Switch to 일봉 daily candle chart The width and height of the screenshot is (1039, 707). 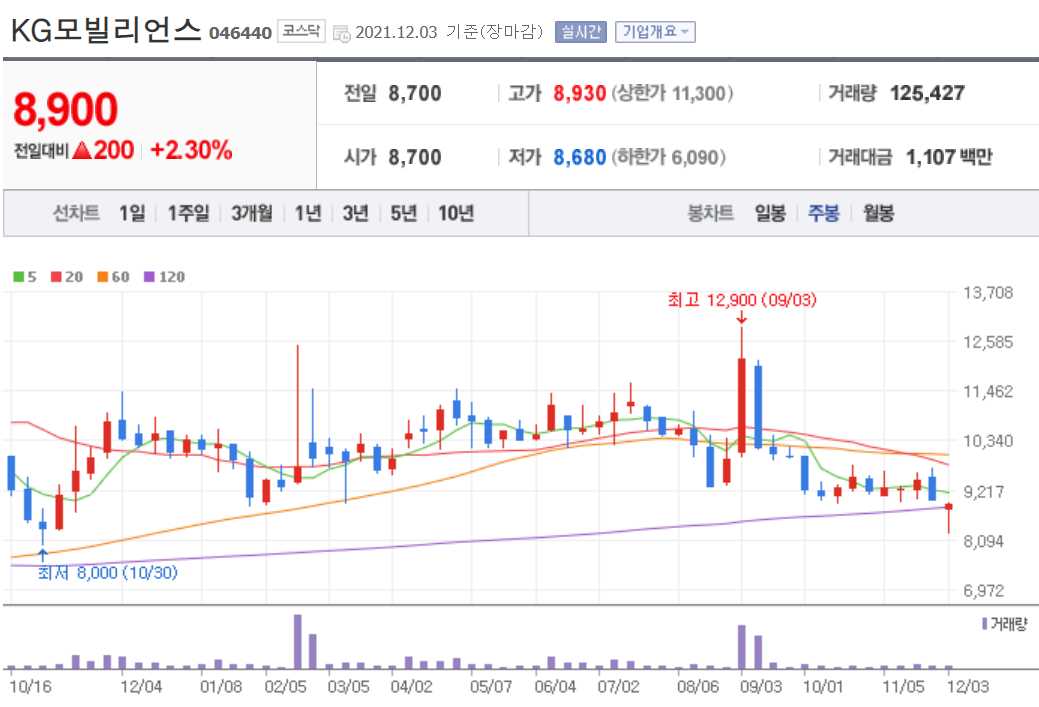coord(770,213)
